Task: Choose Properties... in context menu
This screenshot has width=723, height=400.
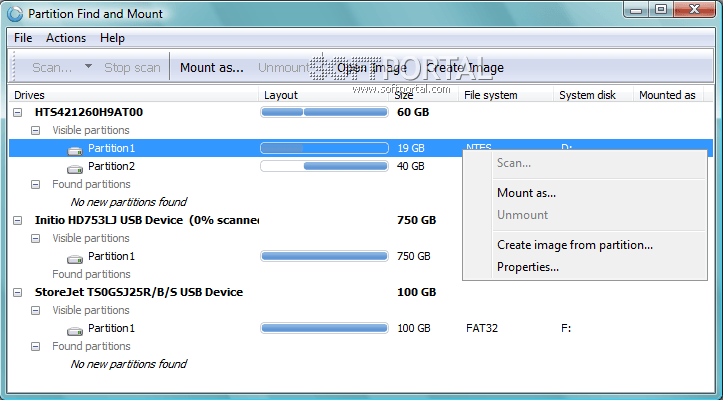Action: (x=528, y=267)
